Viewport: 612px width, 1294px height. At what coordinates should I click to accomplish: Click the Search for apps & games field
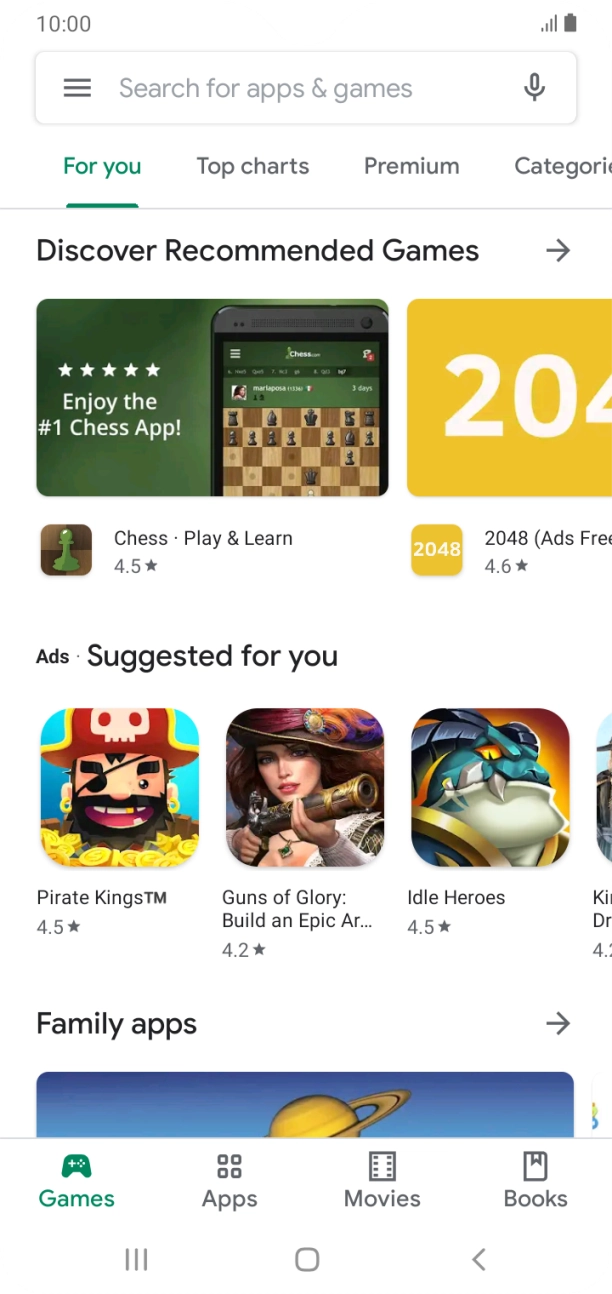(306, 88)
